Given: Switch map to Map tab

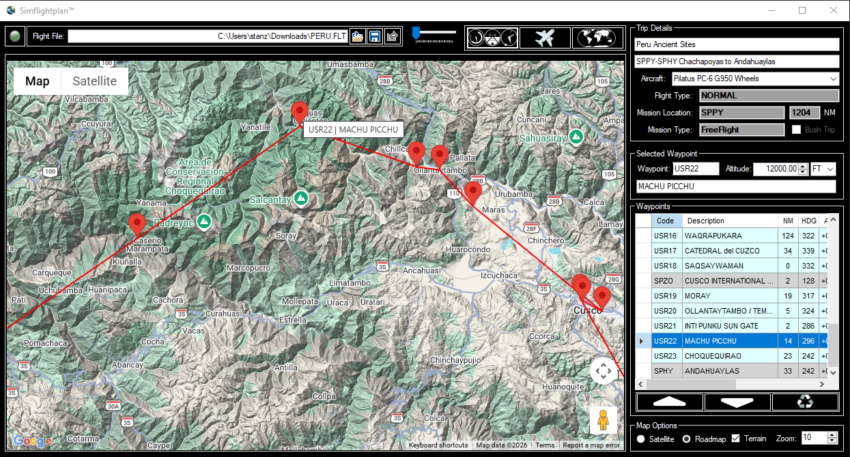Looking at the screenshot, I should 37,81.
